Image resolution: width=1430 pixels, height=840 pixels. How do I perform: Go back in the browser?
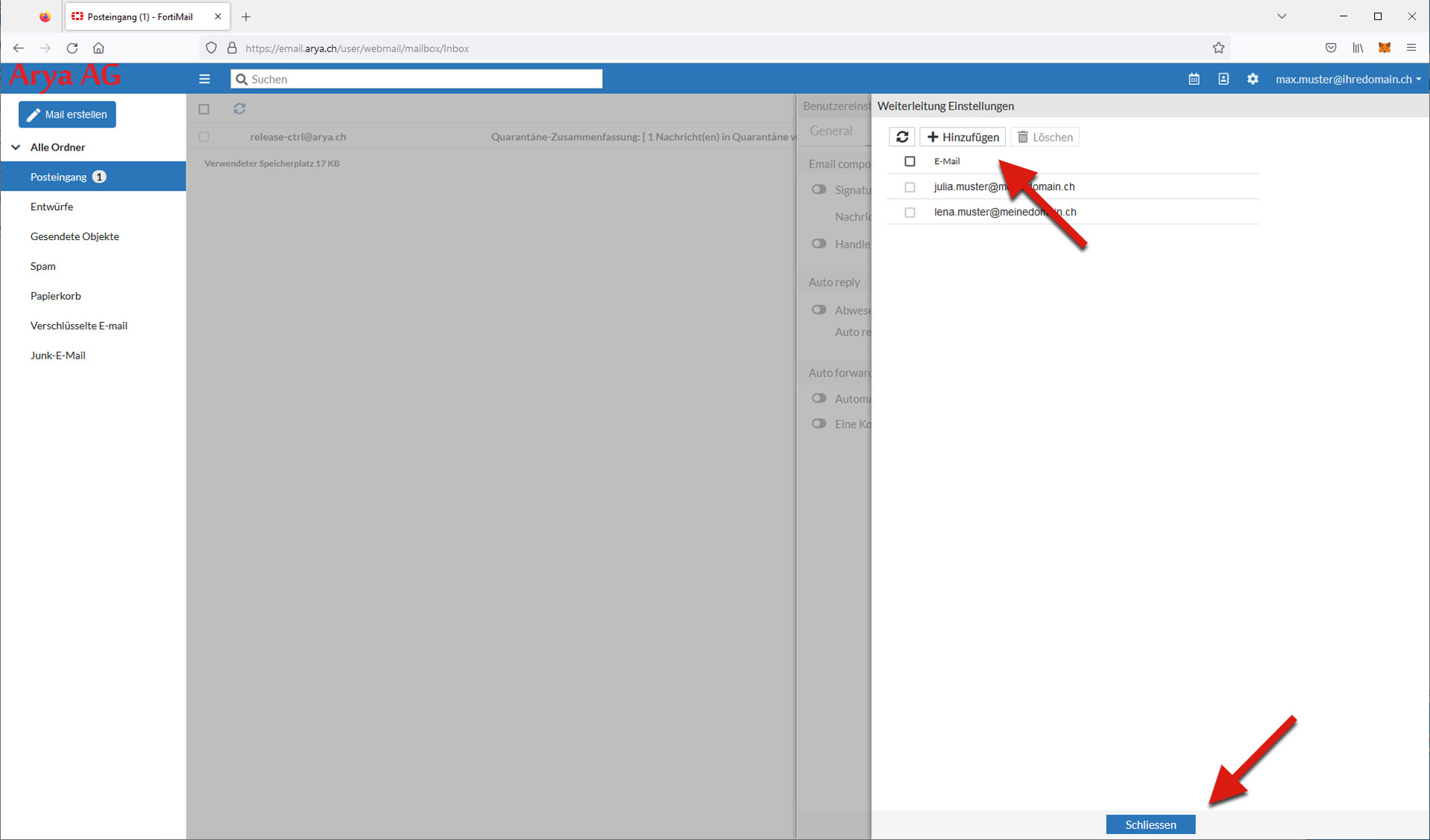tap(19, 48)
